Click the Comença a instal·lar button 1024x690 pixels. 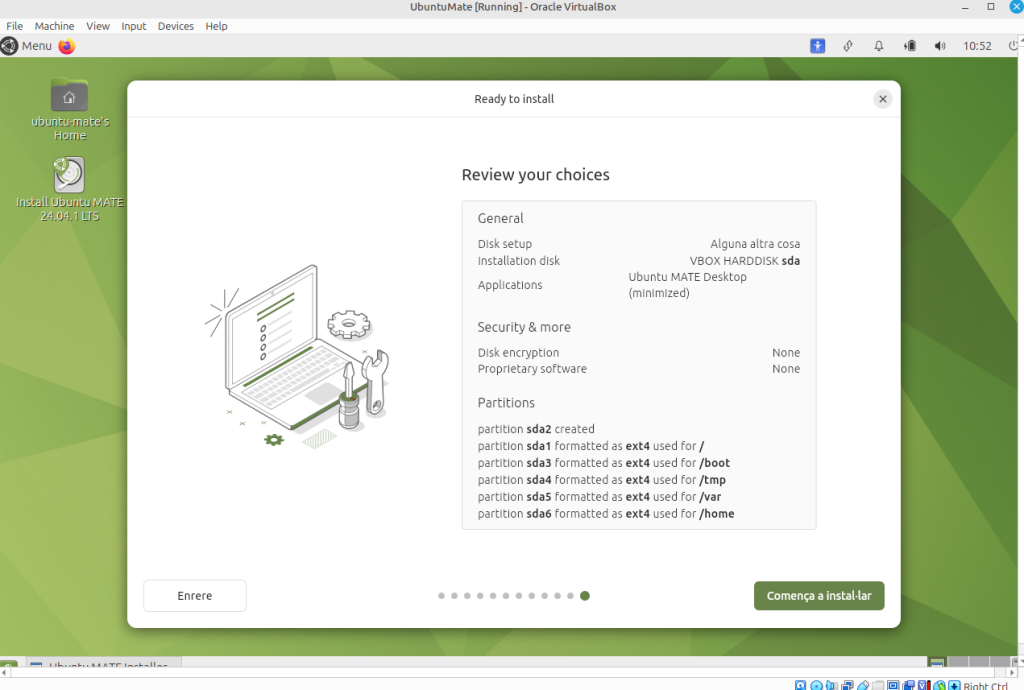[x=819, y=596]
